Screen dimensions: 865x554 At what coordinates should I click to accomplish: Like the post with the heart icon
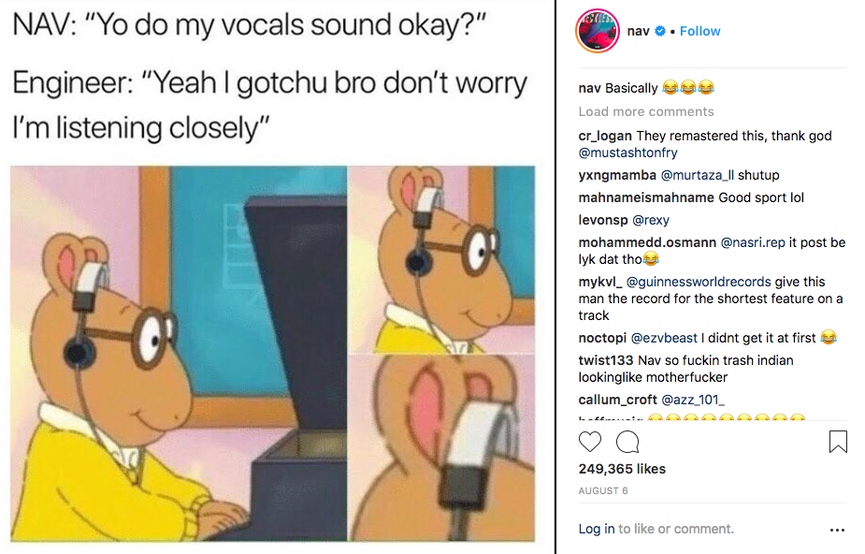(x=590, y=442)
